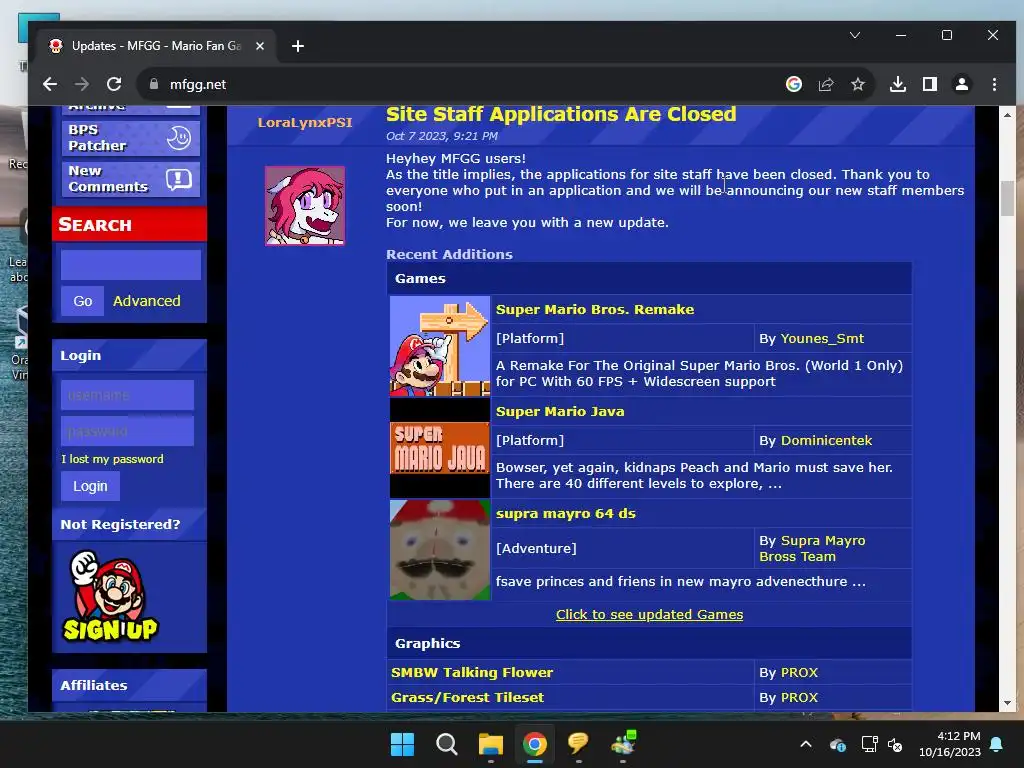Click Chrome icon in taskbar
The width and height of the screenshot is (1024, 768).
(534, 744)
